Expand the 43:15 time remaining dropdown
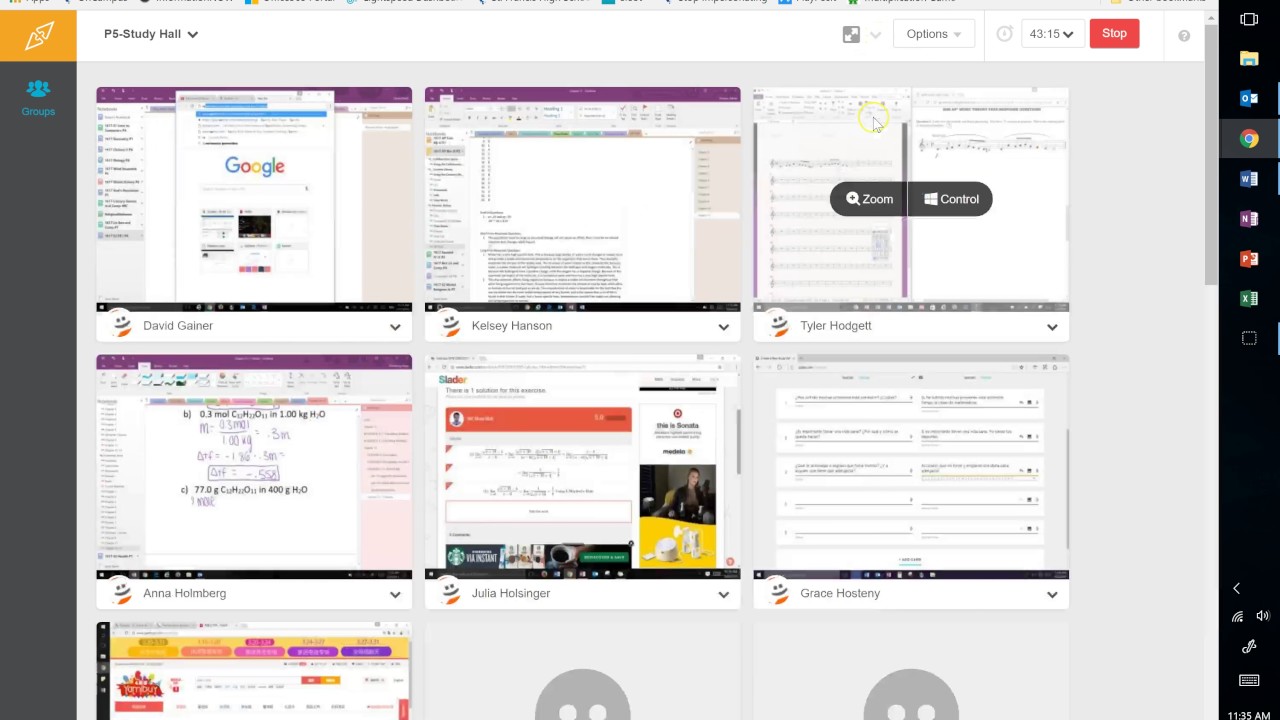The height and width of the screenshot is (720, 1280). (x=1051, y=34)
